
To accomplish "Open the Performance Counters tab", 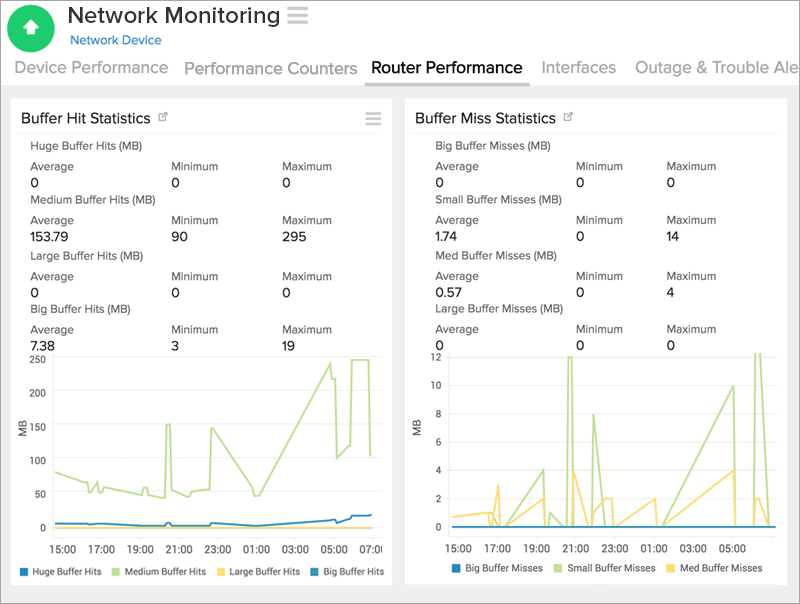I will pyautogui.click(x=270, y=68).
